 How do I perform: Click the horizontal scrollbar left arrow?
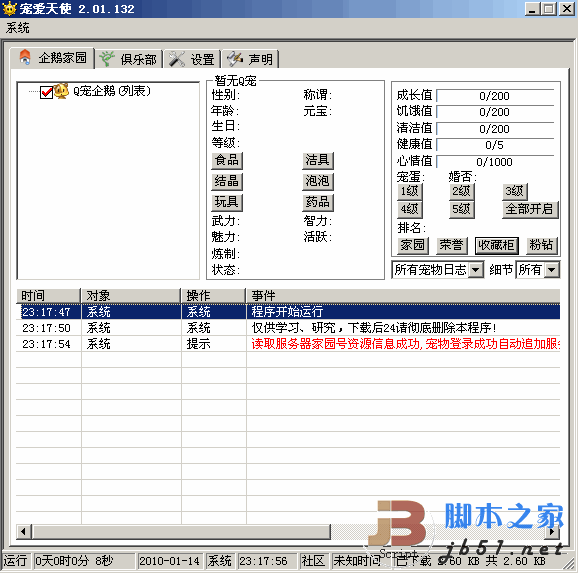pyautogui.click(x=24, y=532)
